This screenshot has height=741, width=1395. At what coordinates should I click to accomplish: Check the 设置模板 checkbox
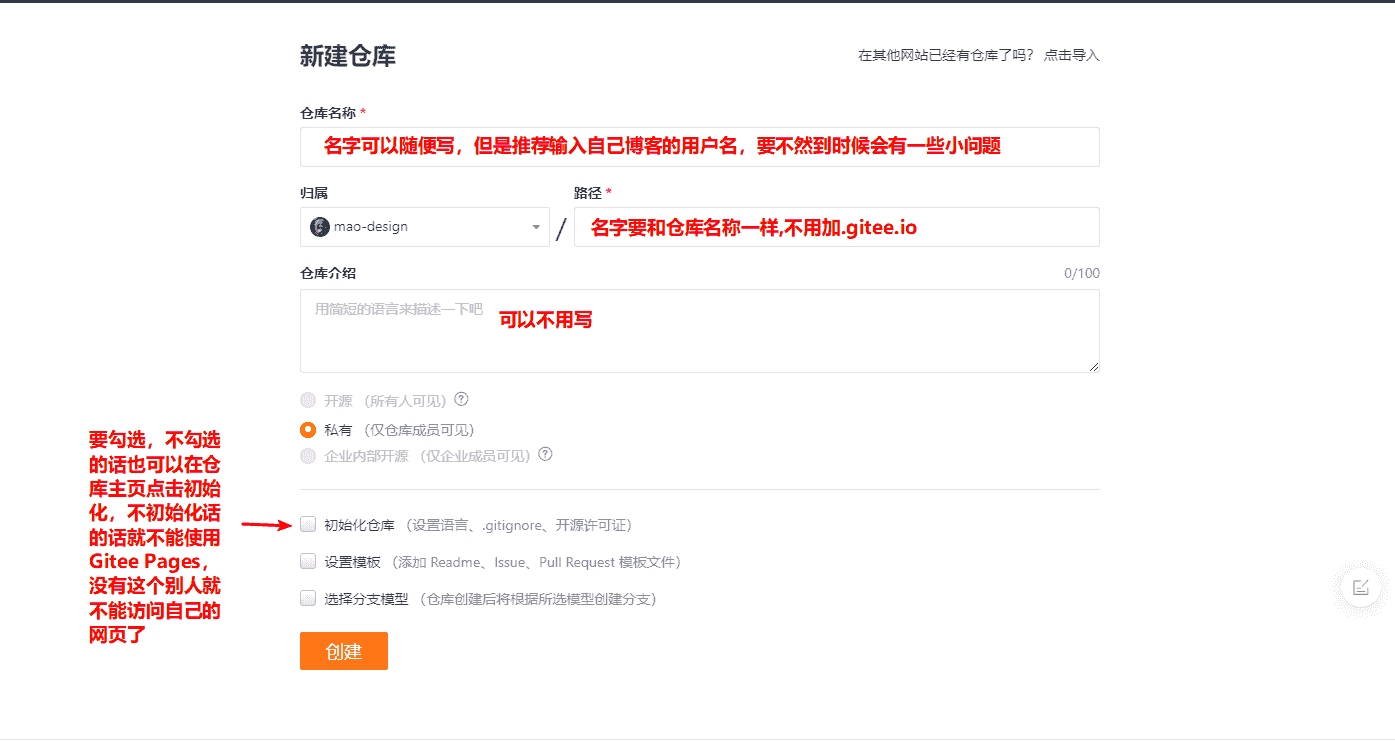pos(308,562)
